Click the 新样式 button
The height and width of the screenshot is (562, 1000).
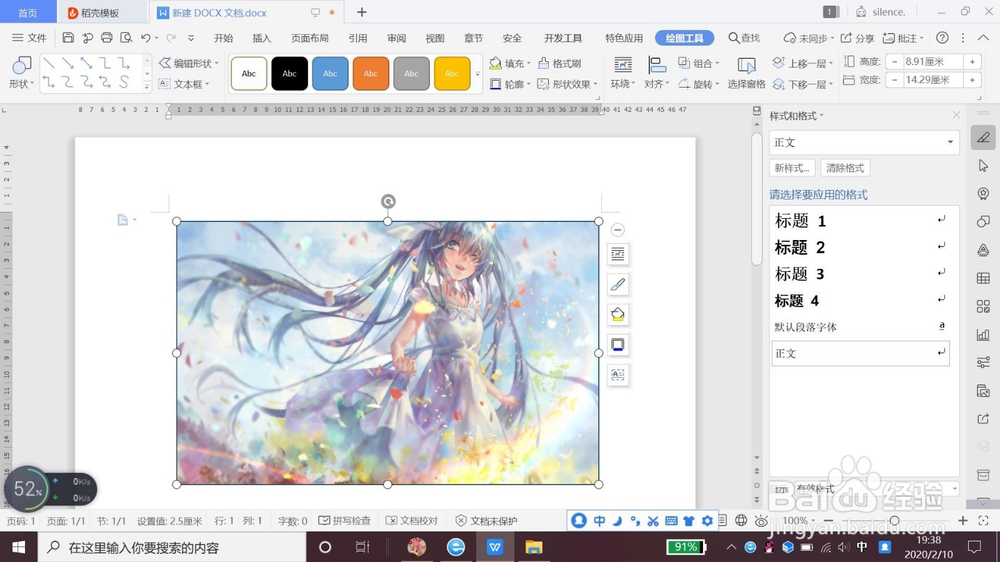click(792, 168)
